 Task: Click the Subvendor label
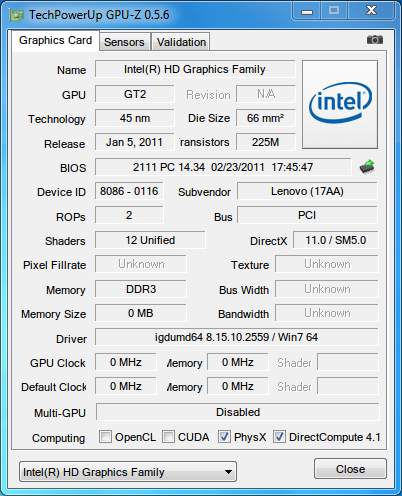click(x=204, y=192)
